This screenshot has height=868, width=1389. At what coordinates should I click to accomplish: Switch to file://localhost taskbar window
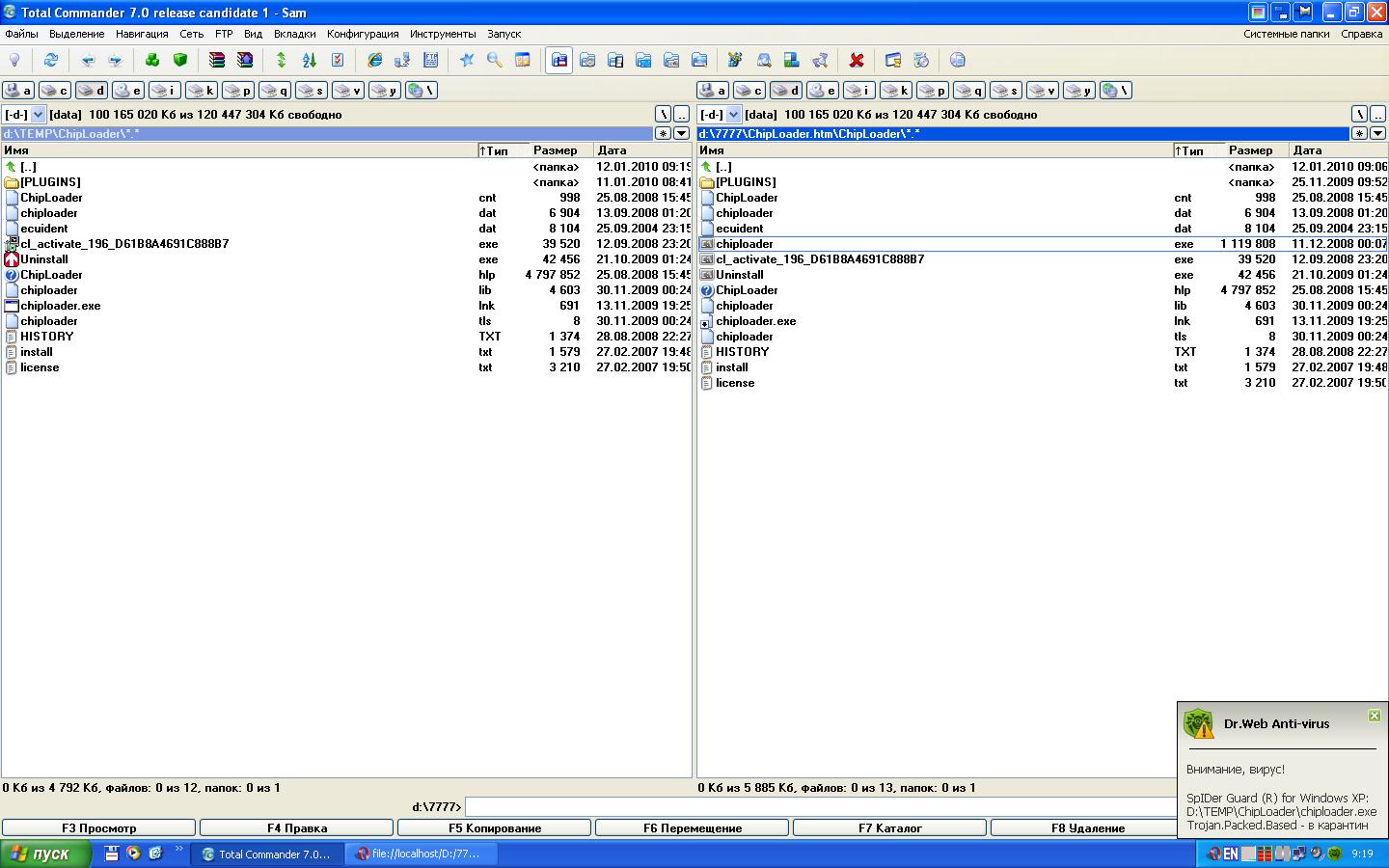tap(423, 854)
